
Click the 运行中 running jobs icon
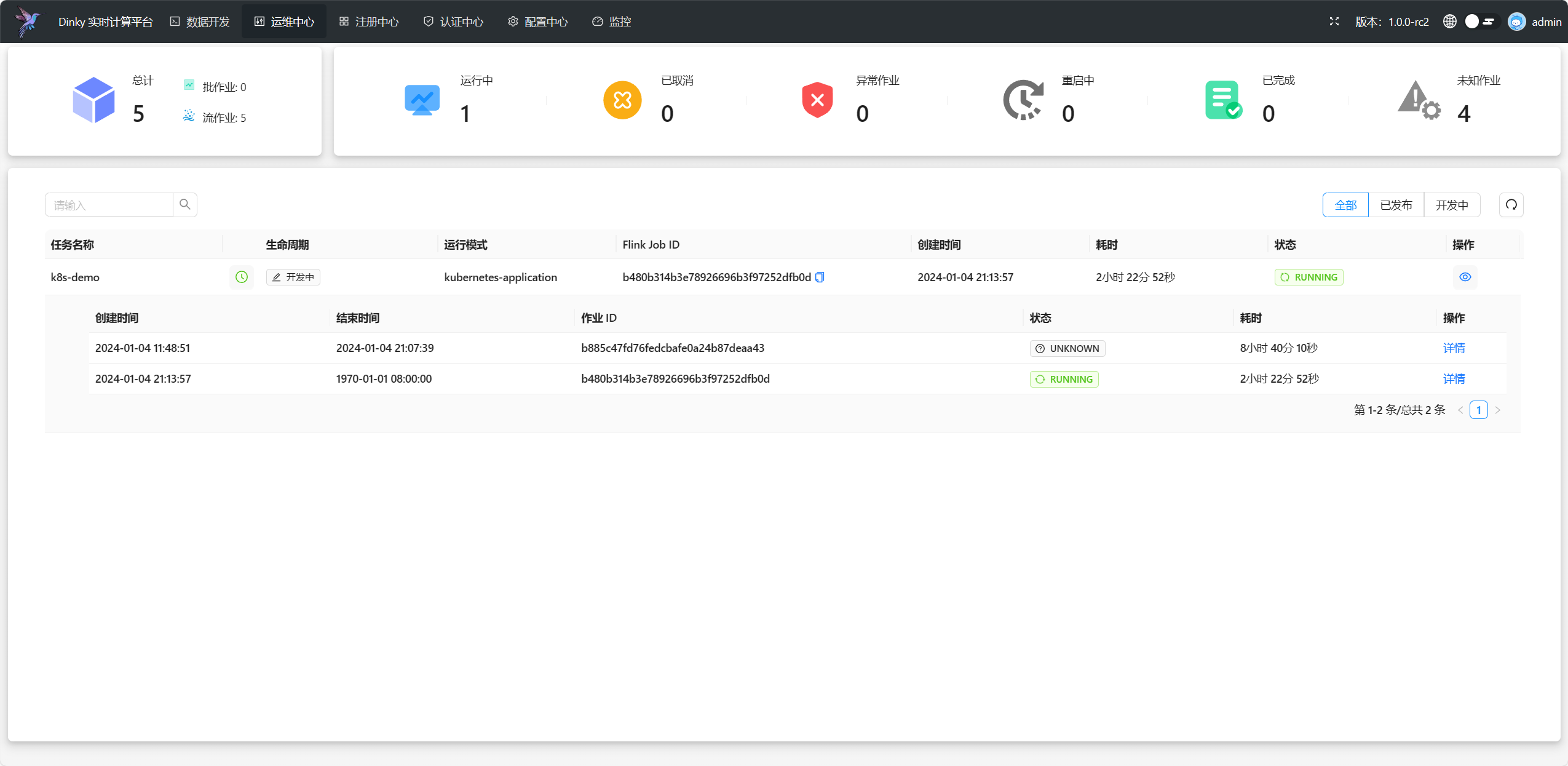(x=422, y=100)
